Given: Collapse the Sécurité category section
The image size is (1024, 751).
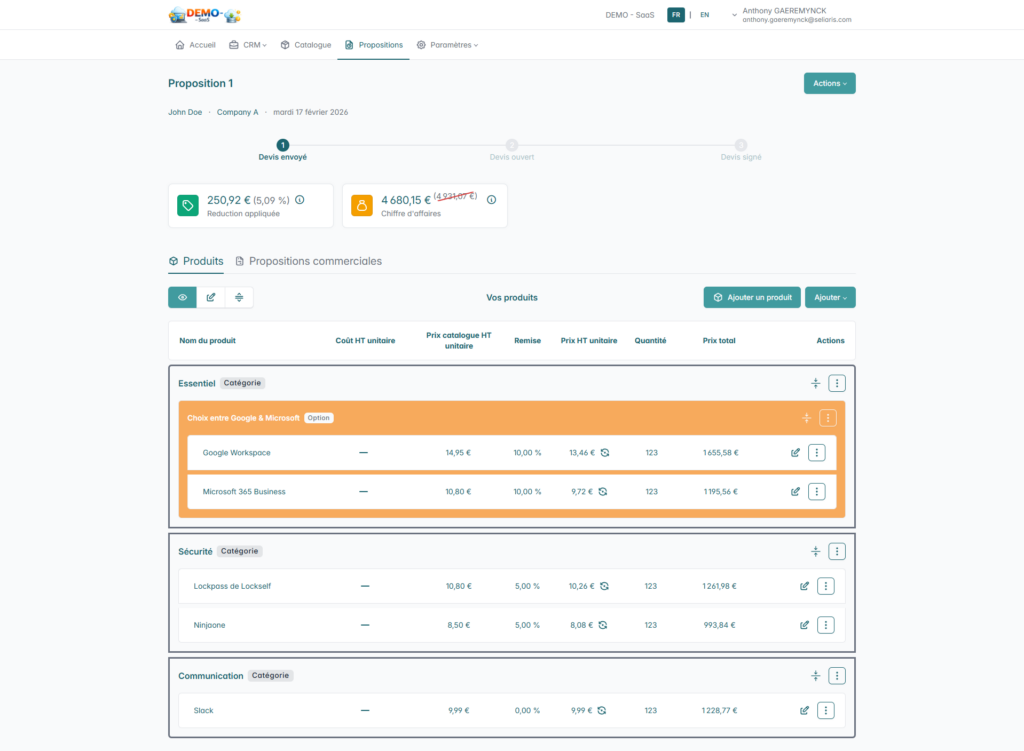Looking at the screenshot, I should (x=815, y=551).
